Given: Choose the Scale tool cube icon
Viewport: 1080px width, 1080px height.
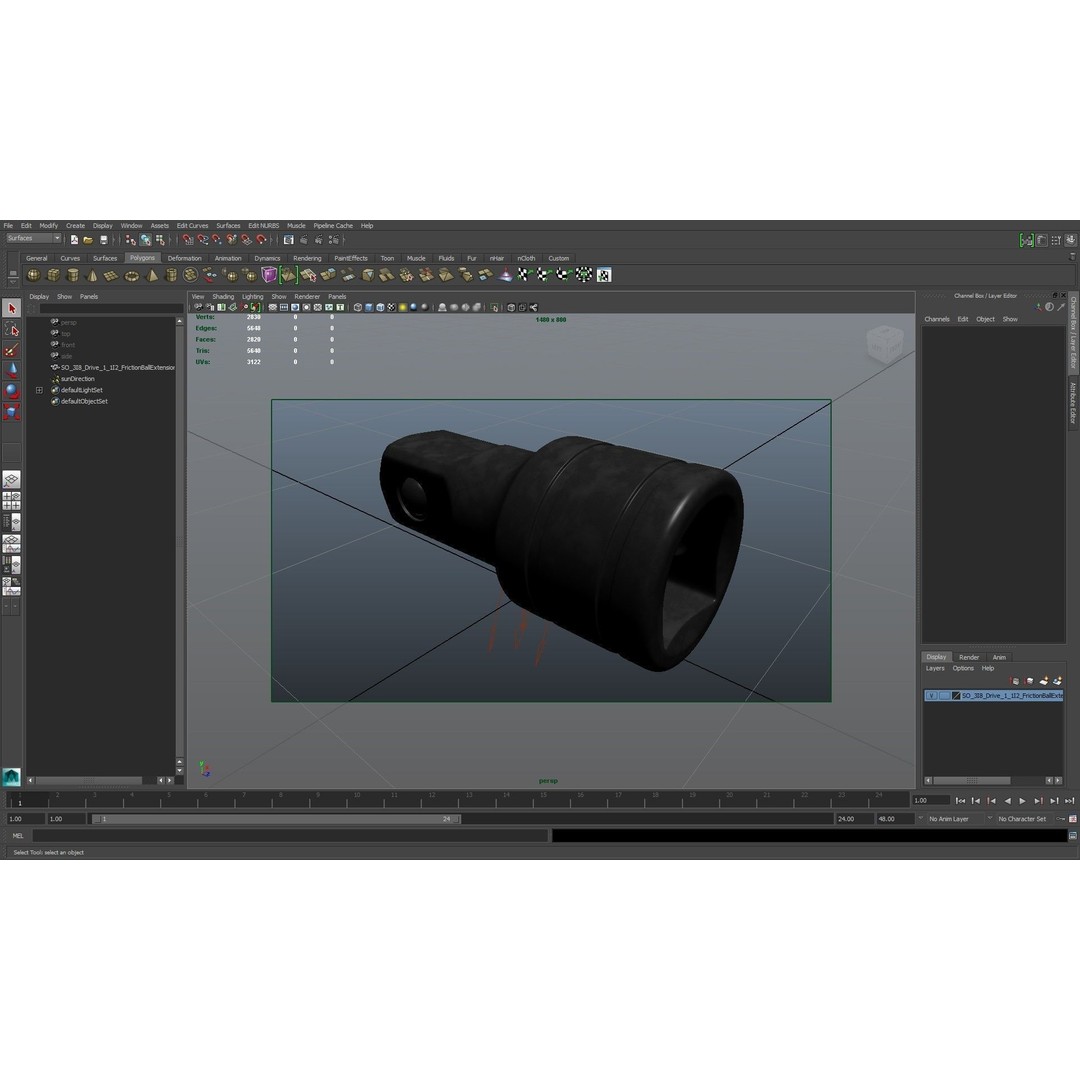Looking at the screenshot, I should pos(12,412).
